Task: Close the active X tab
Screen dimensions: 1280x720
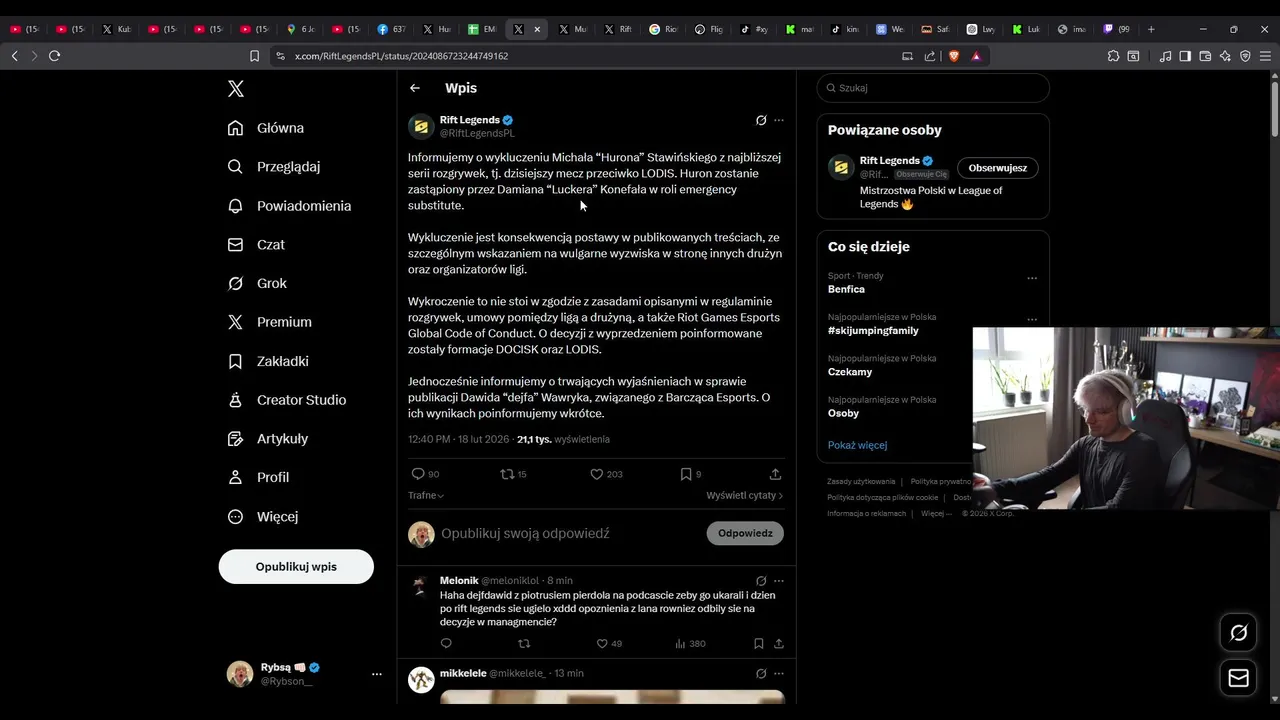Action: (537, 29)
